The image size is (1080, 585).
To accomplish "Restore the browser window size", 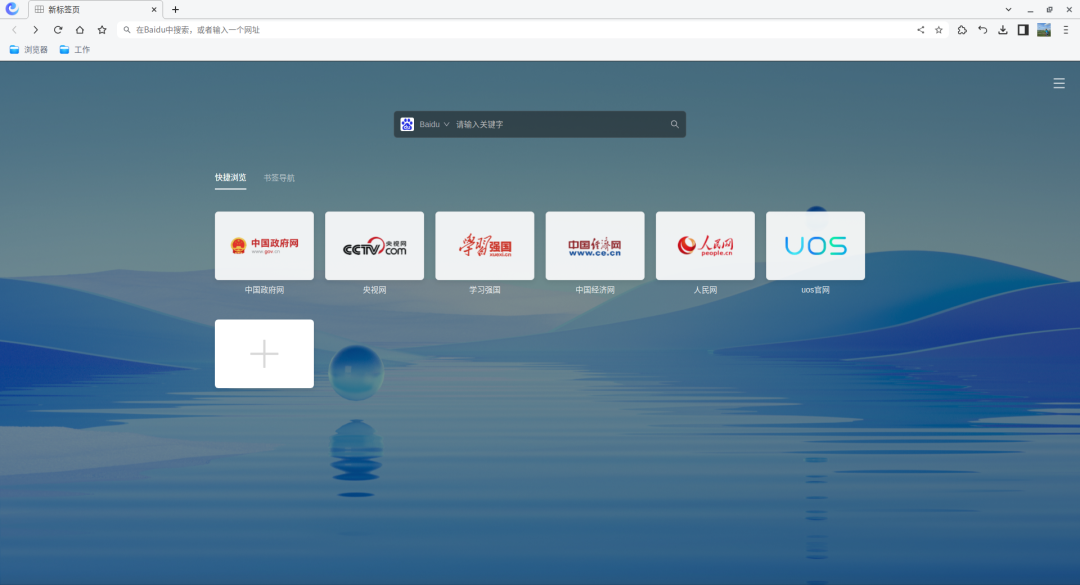I will pos(1050,10).
